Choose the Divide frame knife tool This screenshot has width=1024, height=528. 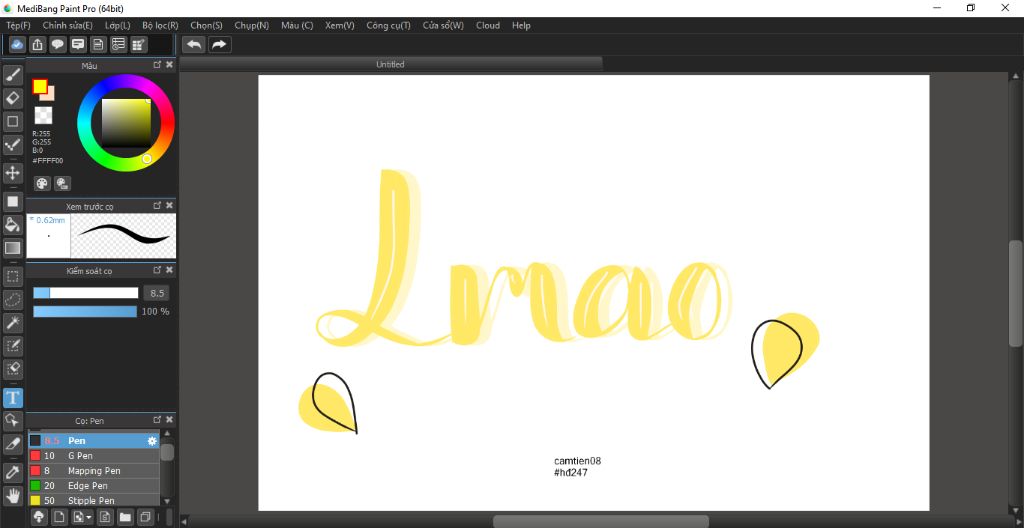pyautogui.click(x=12, y=443)
